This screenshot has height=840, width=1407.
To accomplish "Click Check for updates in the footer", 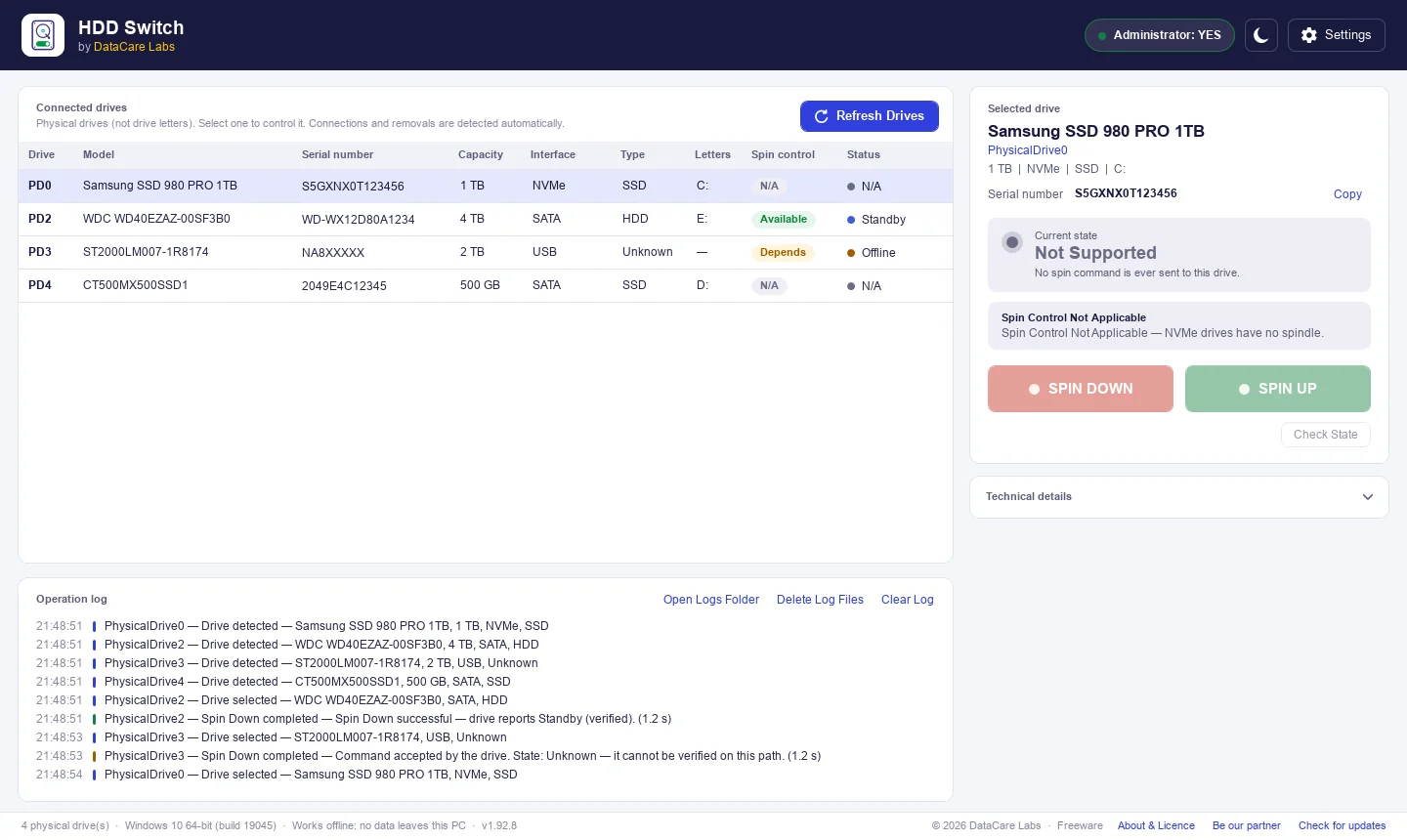I will pos(1342,826).
